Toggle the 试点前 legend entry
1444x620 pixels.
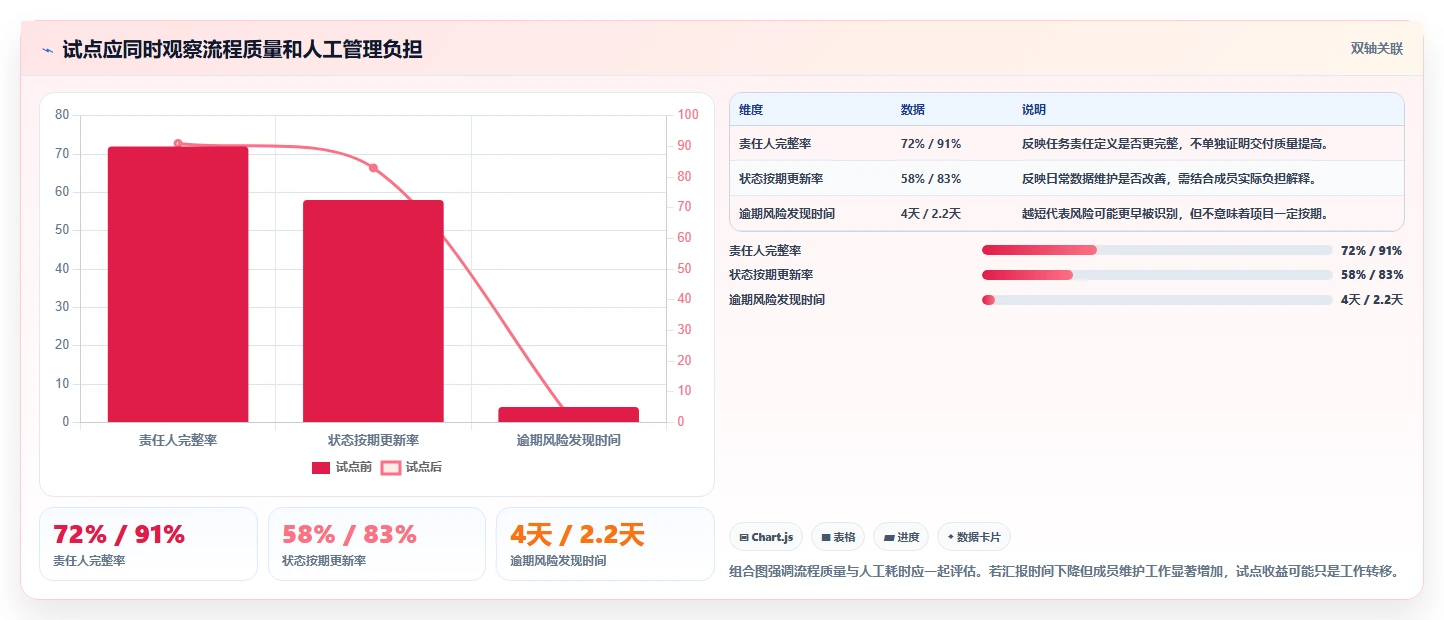tap(342, 467)
